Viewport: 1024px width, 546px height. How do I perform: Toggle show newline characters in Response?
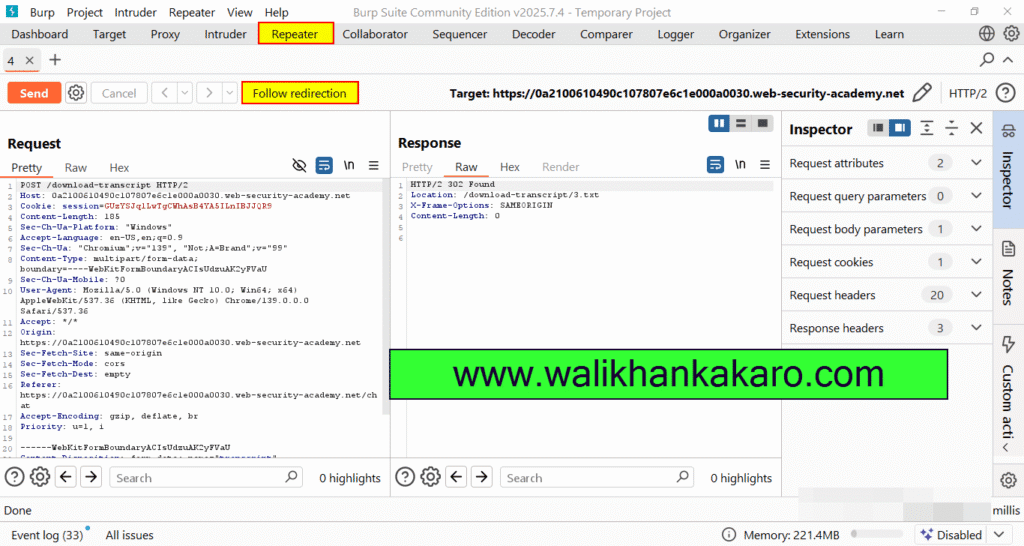point(740,165)
